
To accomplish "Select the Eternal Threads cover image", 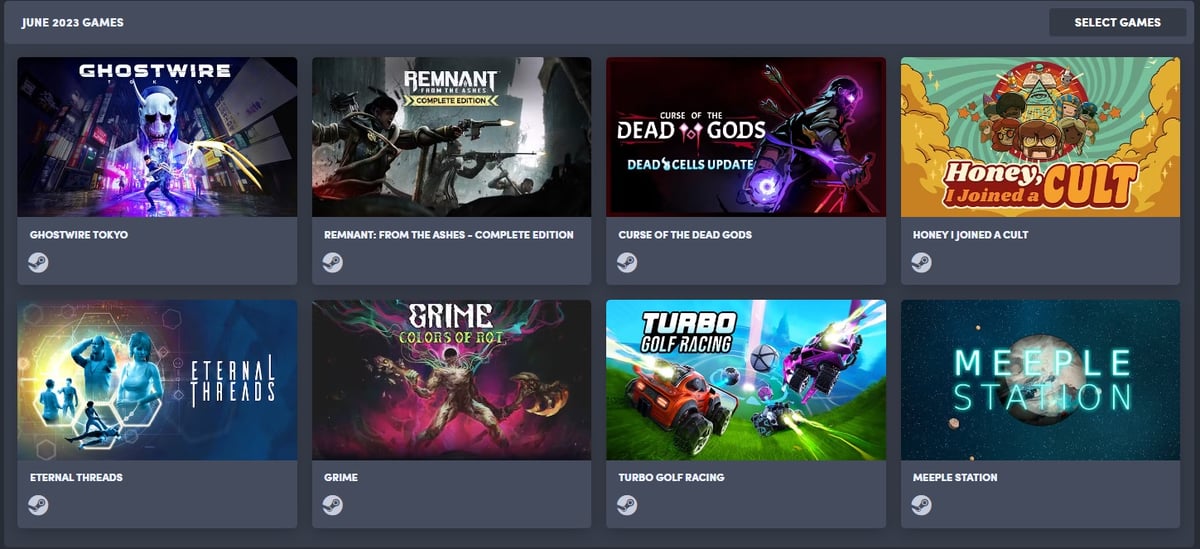I will click(x=157, y=380).
